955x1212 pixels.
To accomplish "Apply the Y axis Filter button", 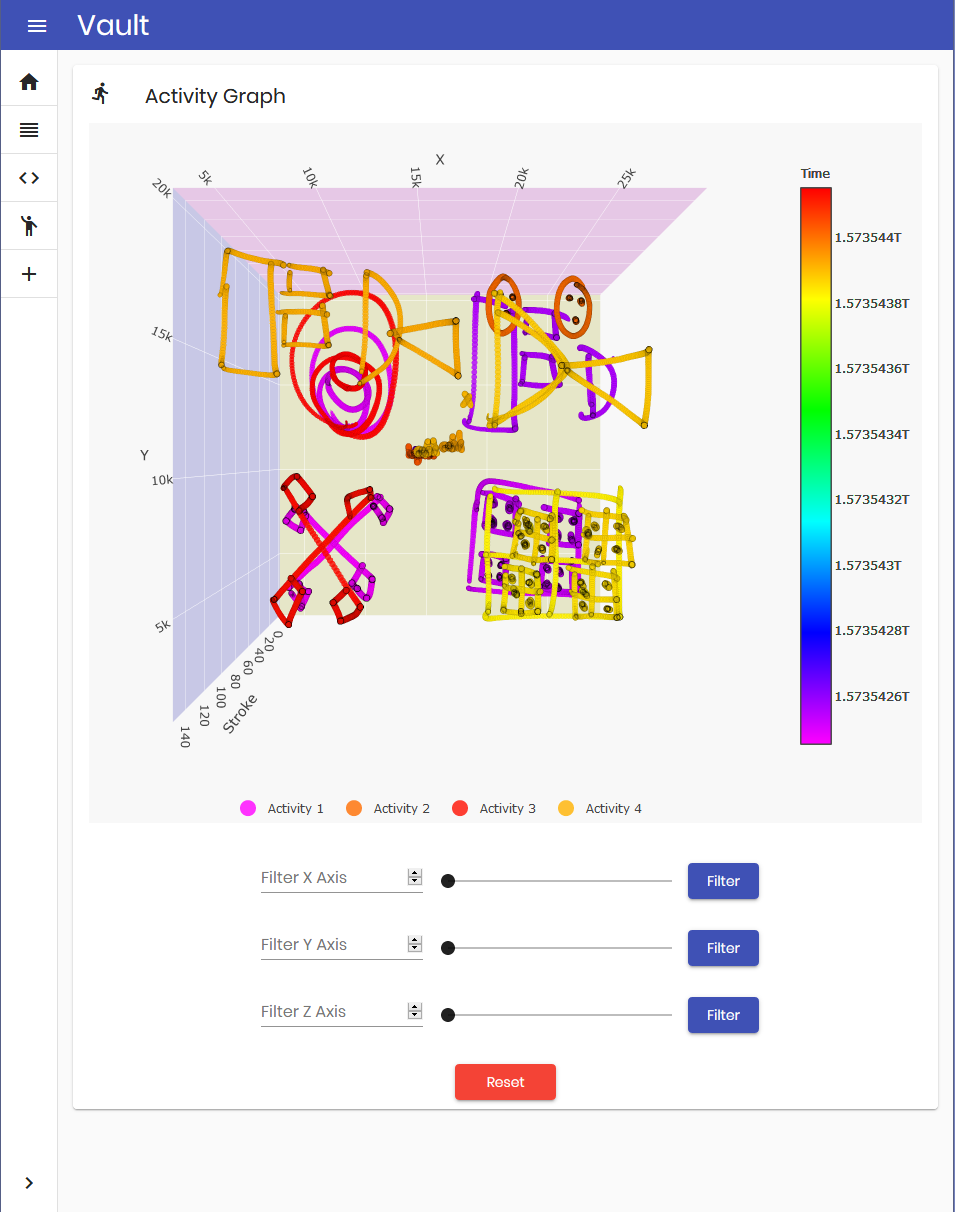I will [723, 948].
